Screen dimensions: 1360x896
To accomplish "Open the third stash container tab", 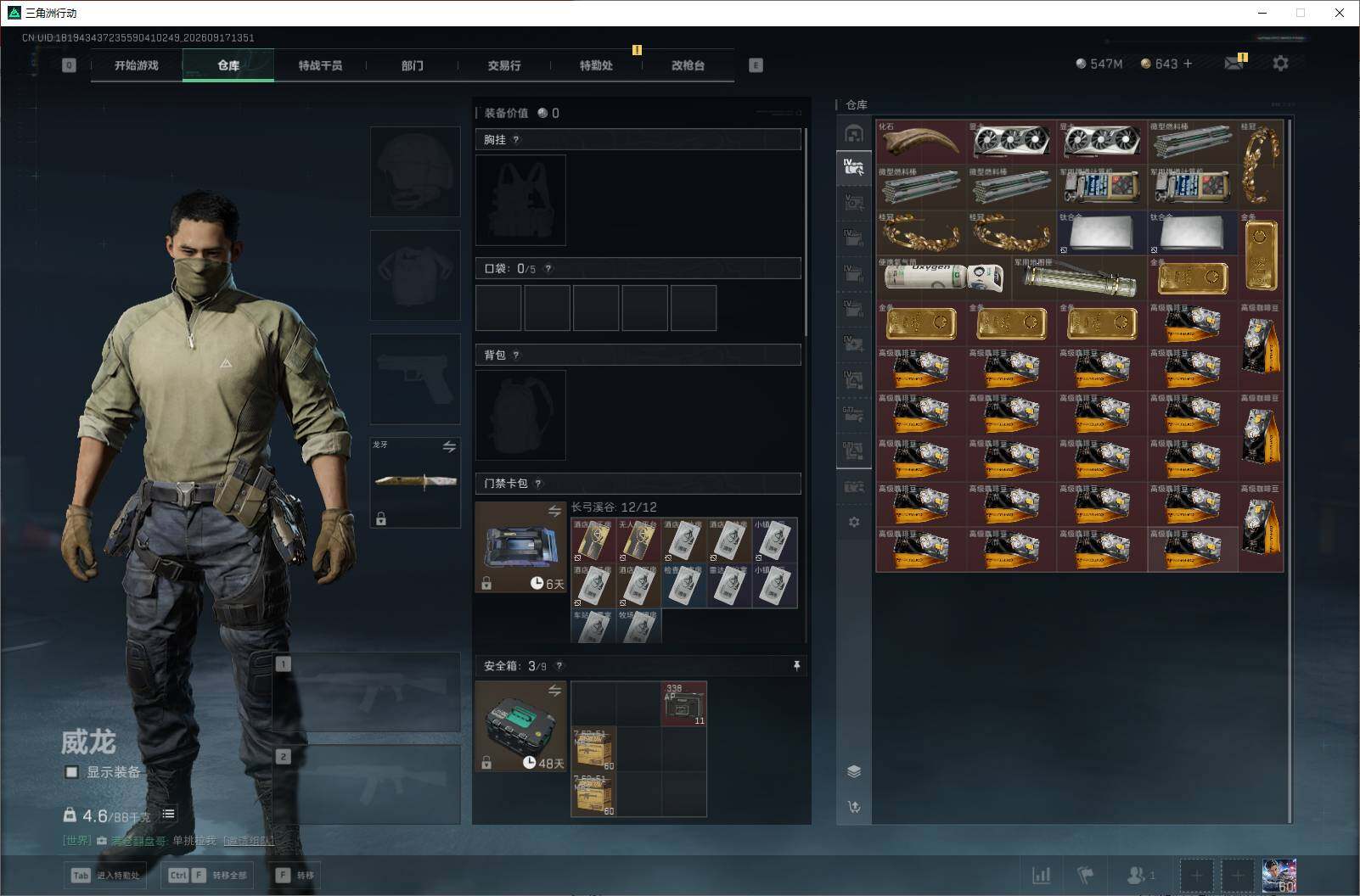I will point(854,202).
